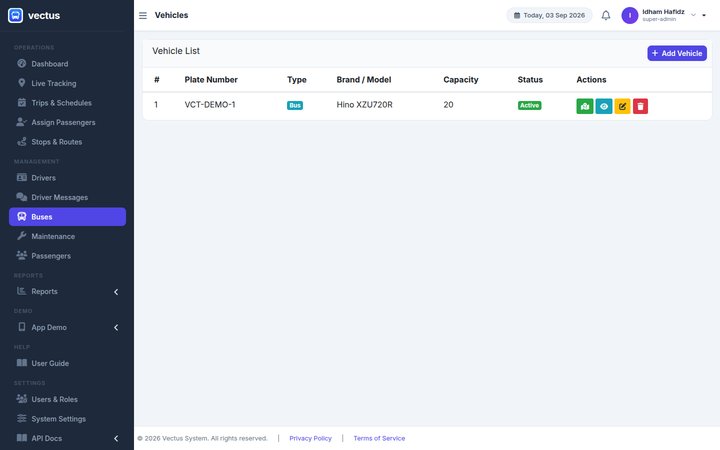Image resolution: width=720 pixels, height=450 pixels.
Task: Click the small chevron next to user name
Action: click(693, 15)
